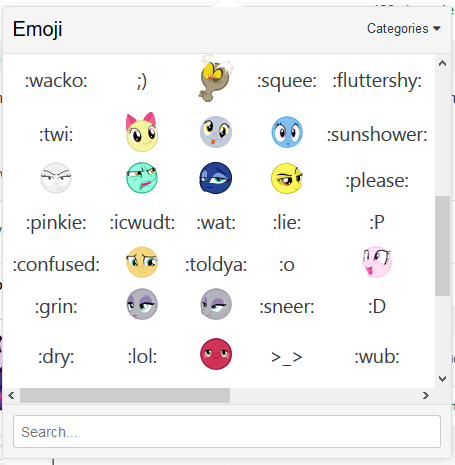Pick the yellow pony with pink bow emoji
This screenshot has height=465, width=455.
pyautogui.click(x=142, y=132)
